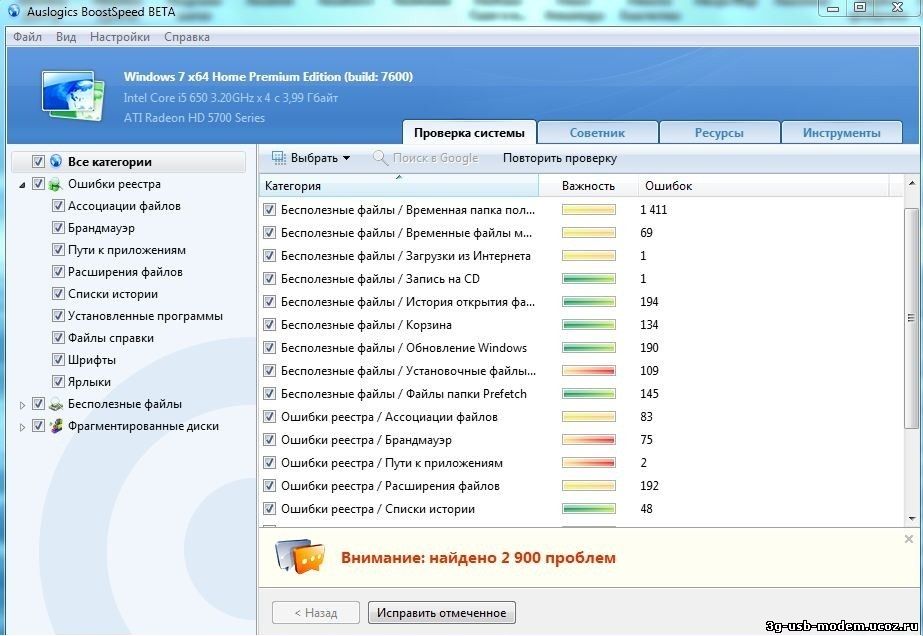The width and height of the screenshot is (923, 636).
Task: Uncheck Ассоциации файлов in the left tree
Action: 58,206
